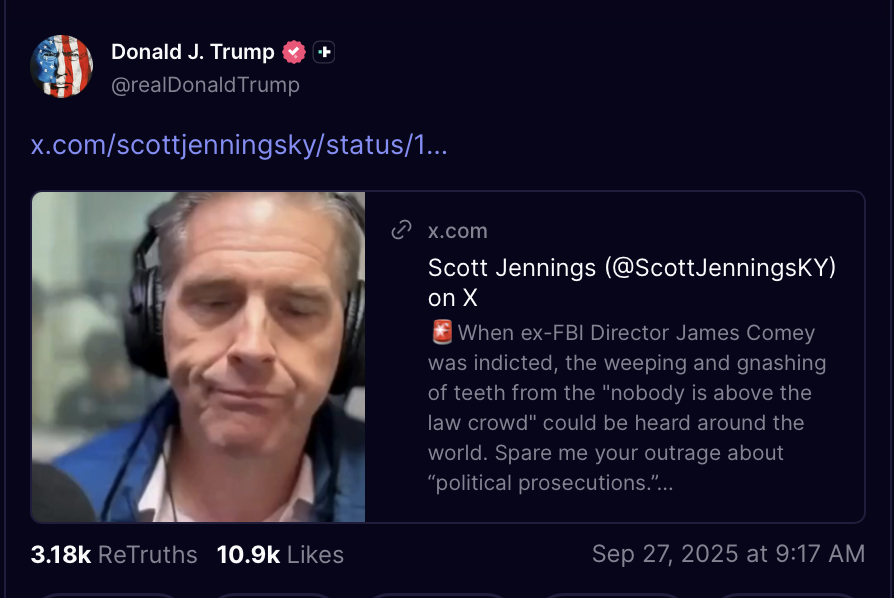Click Donald J. Trump's flag profile avatar
The height and width of the screenshot is (598, 894).
[62, 66]
